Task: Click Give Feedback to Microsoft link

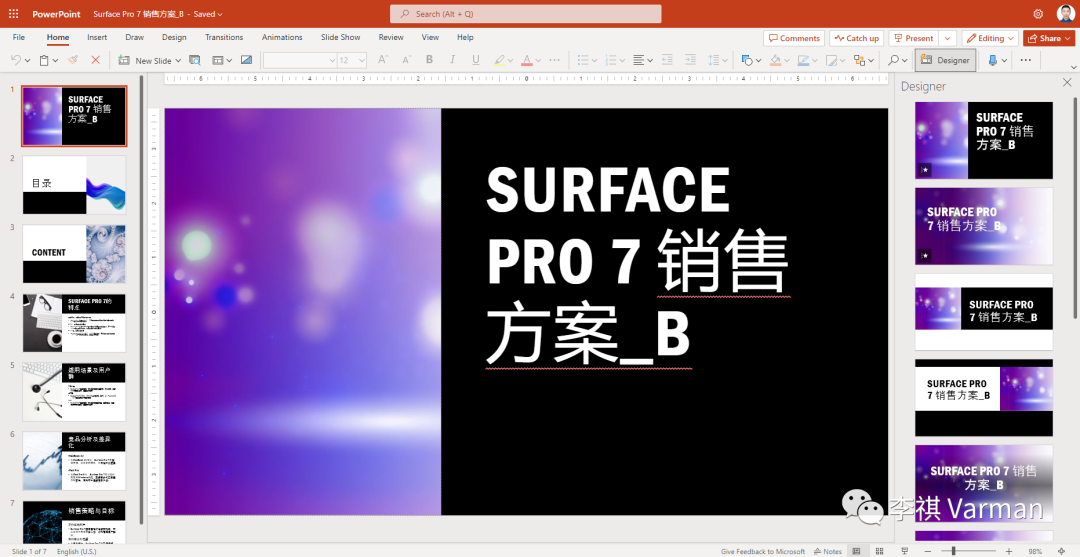Action: point(763,551)
